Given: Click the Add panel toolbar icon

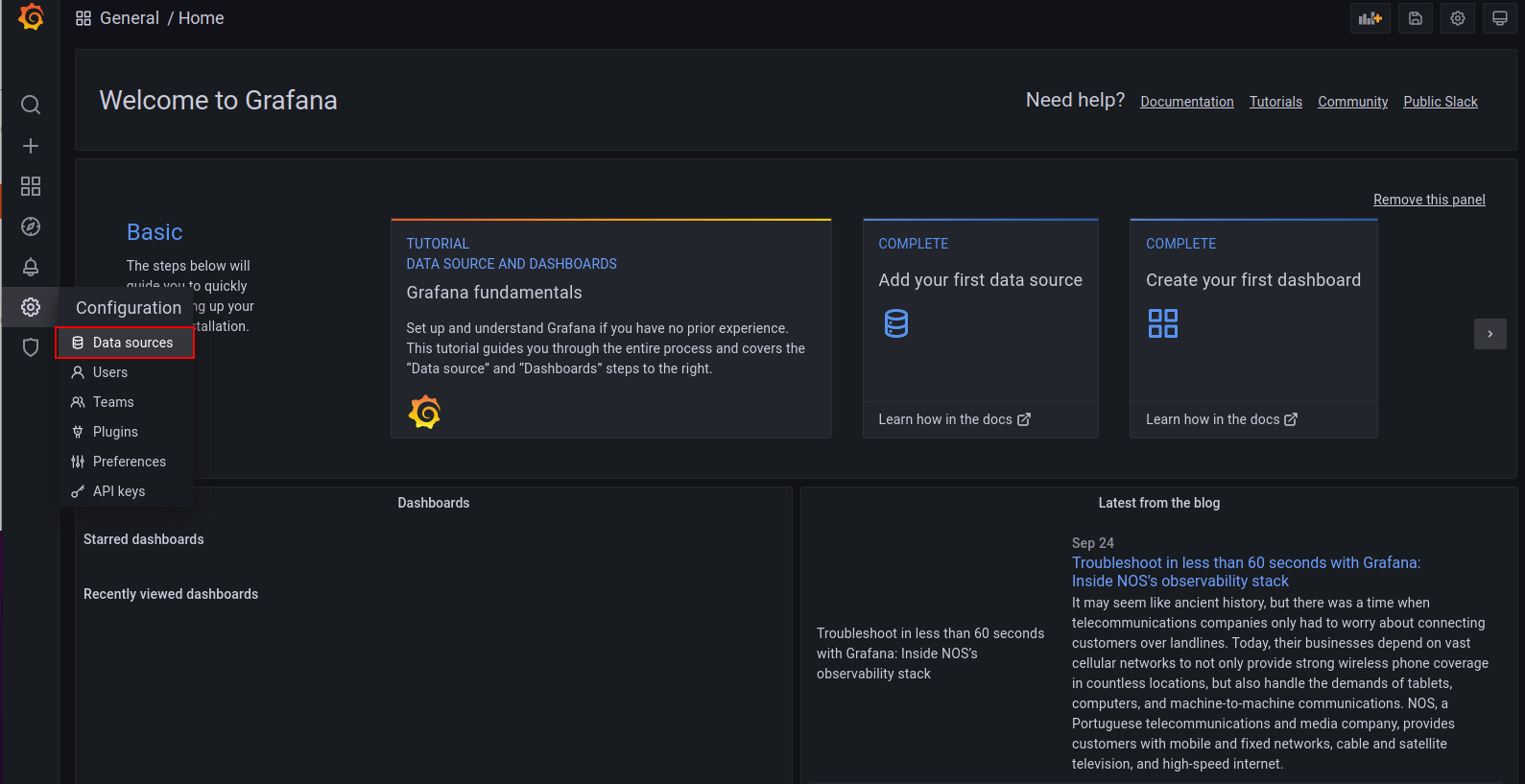Looking at the screenshot, I should coord(1370,18).
